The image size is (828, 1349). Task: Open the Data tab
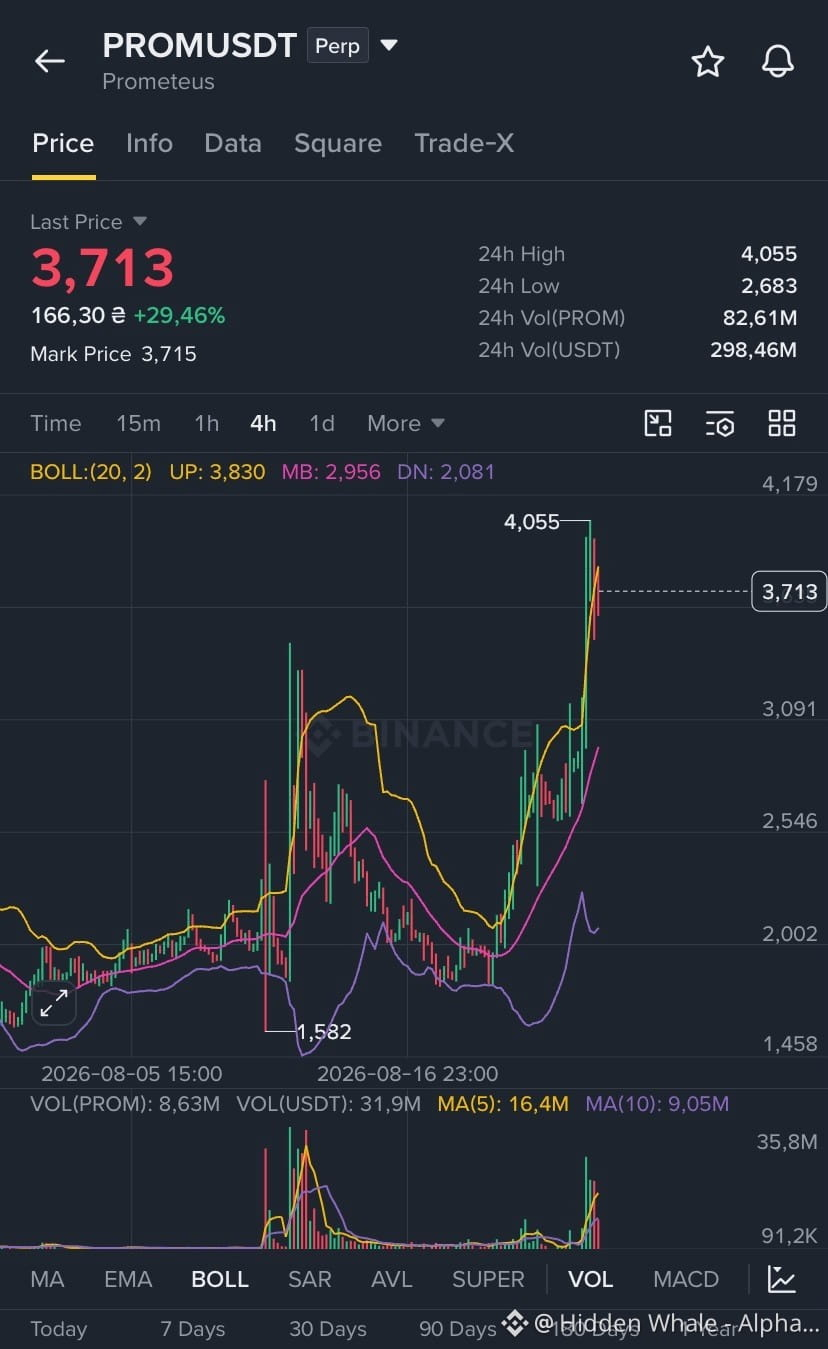(233, 143)
